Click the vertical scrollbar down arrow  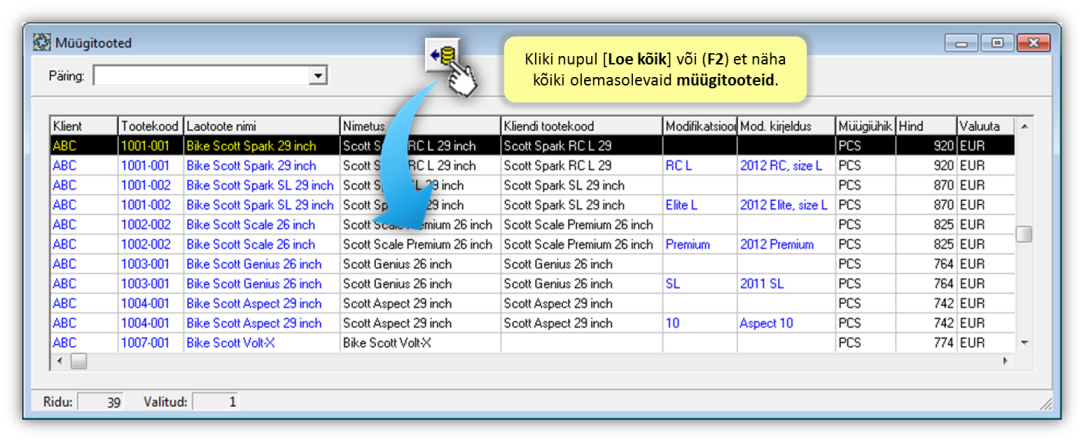pyautogui.click(x=1024, y=342)
